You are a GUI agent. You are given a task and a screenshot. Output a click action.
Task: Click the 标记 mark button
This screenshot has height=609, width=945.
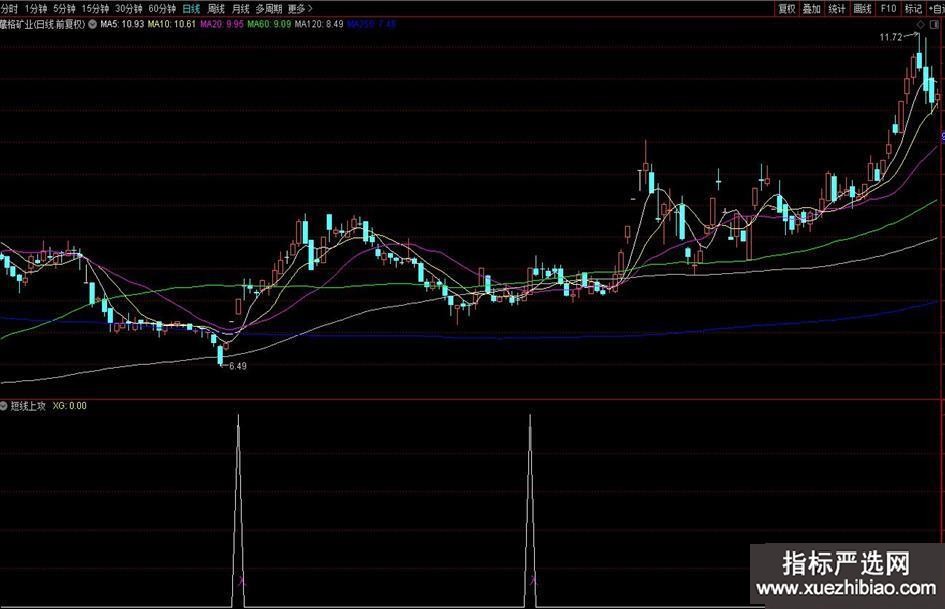[x=913, y=8]
